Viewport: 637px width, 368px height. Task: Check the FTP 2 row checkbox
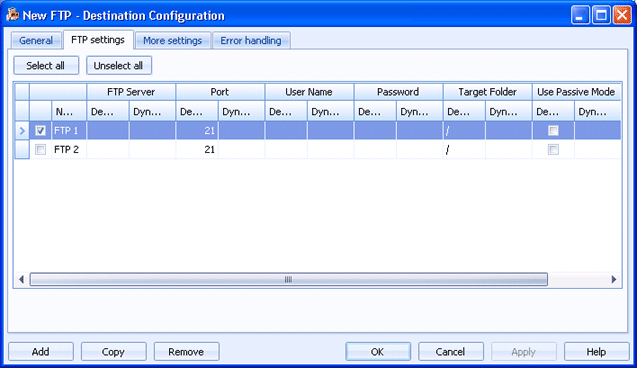coord(40,149)
